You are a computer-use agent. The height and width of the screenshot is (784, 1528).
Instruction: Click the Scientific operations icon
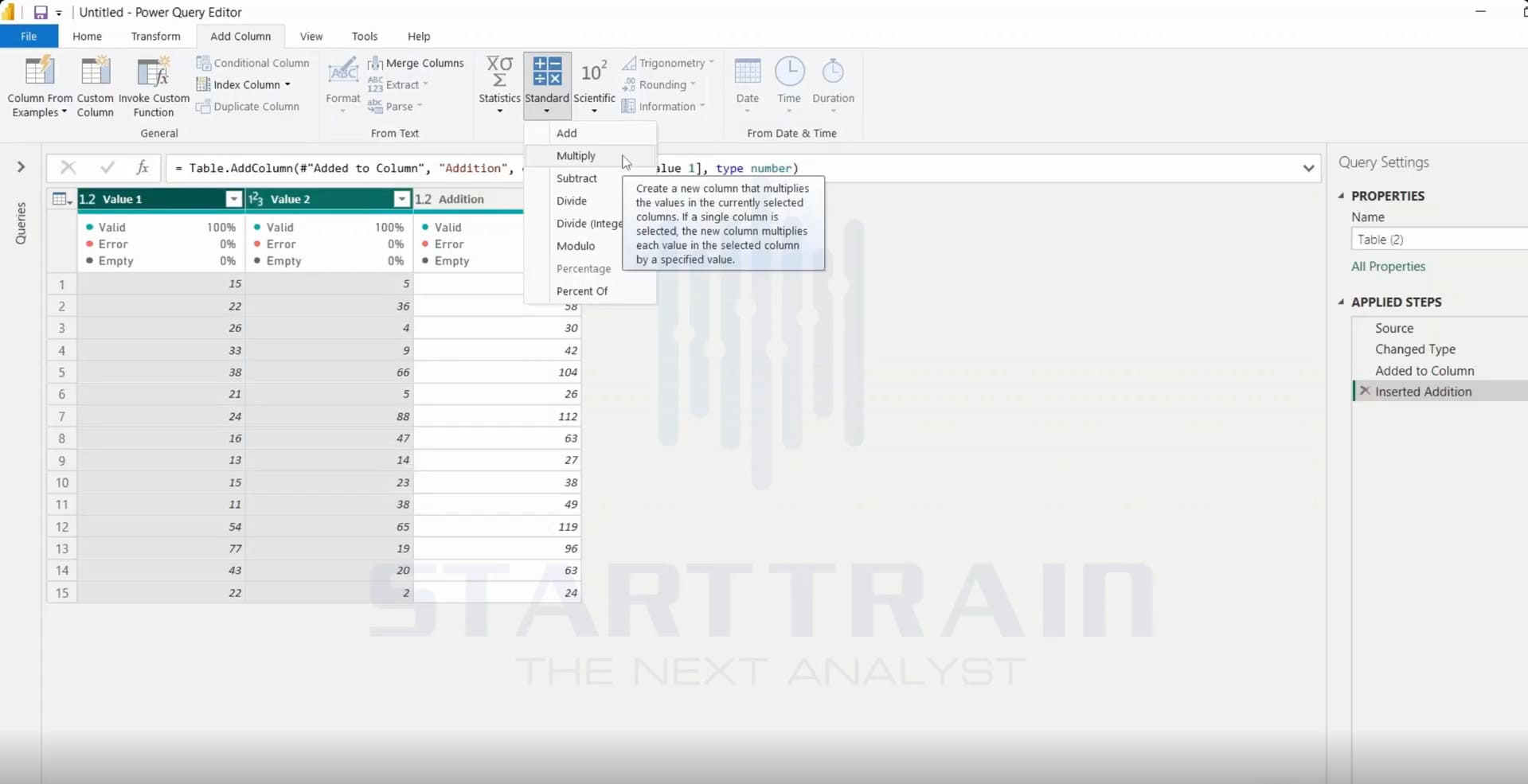pos(594,72)
